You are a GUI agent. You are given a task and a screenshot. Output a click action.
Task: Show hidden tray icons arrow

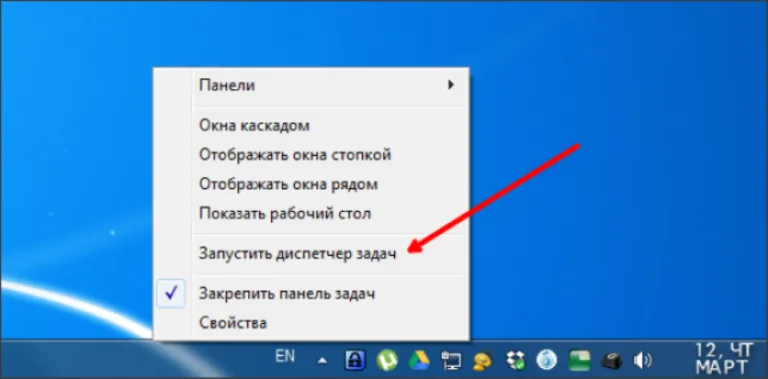[322, 361]
